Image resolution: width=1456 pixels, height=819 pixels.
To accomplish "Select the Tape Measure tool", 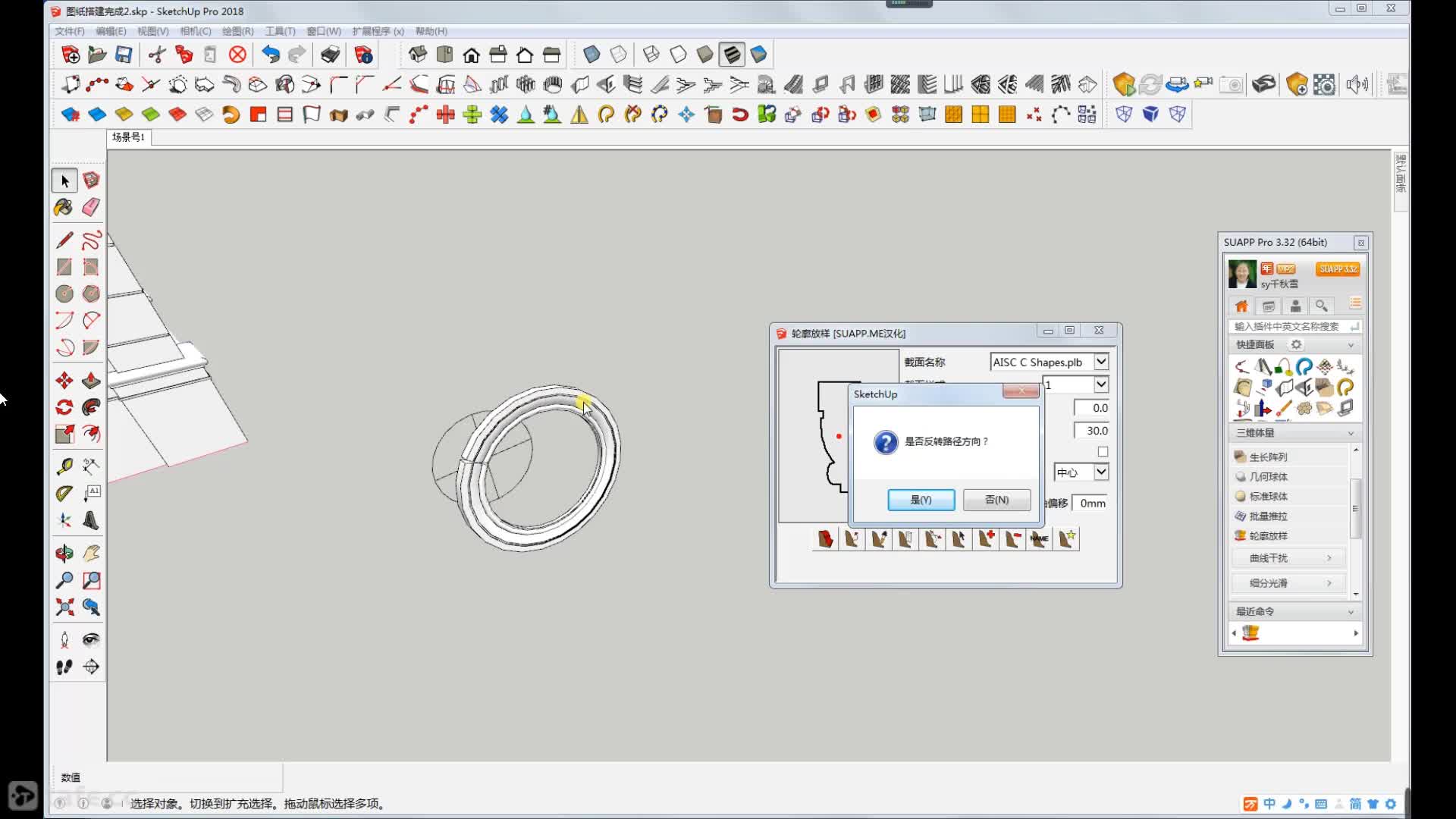I will tap(64, 466).
